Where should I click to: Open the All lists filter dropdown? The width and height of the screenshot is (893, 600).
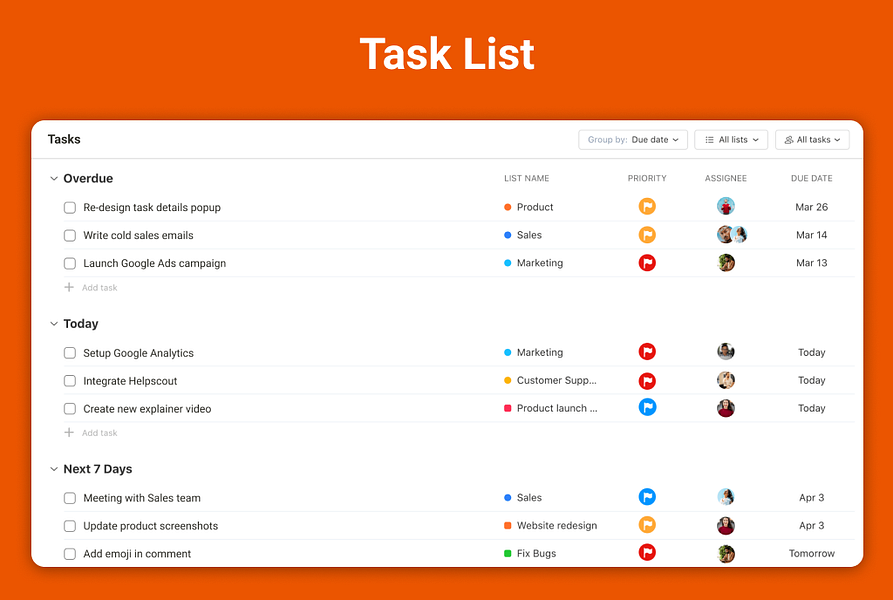[x=731, y=139]
